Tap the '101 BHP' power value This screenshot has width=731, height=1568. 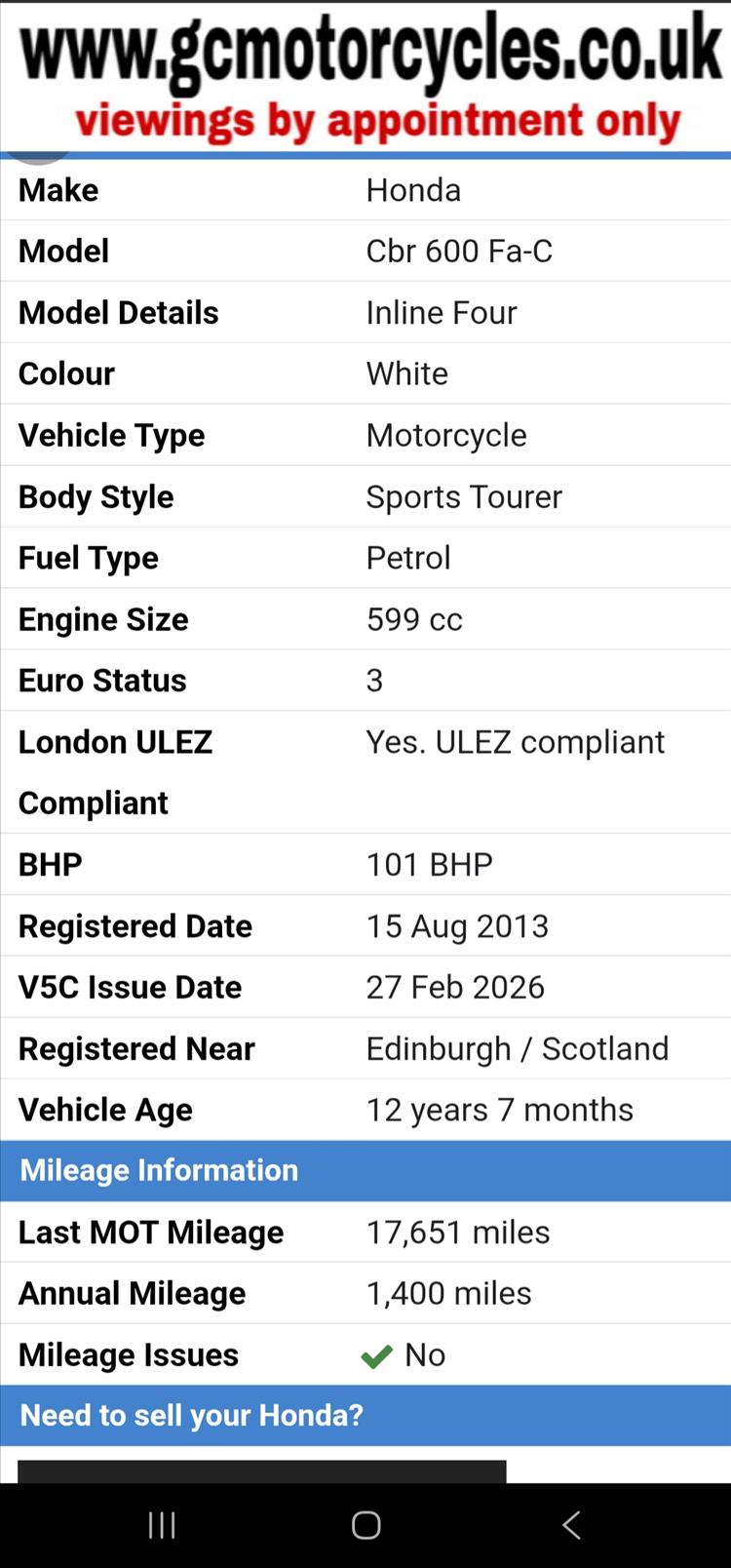coord(430,865)
